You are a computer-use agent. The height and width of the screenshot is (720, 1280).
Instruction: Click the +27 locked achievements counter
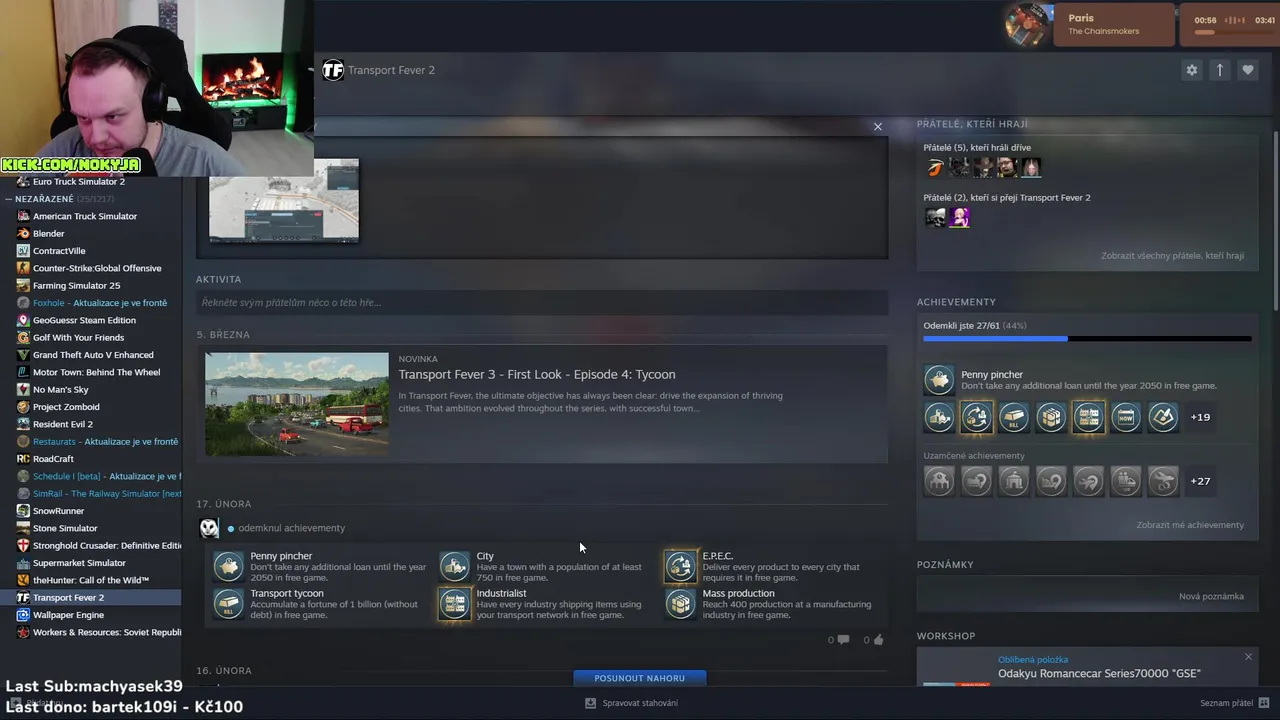coord(1200,481)
